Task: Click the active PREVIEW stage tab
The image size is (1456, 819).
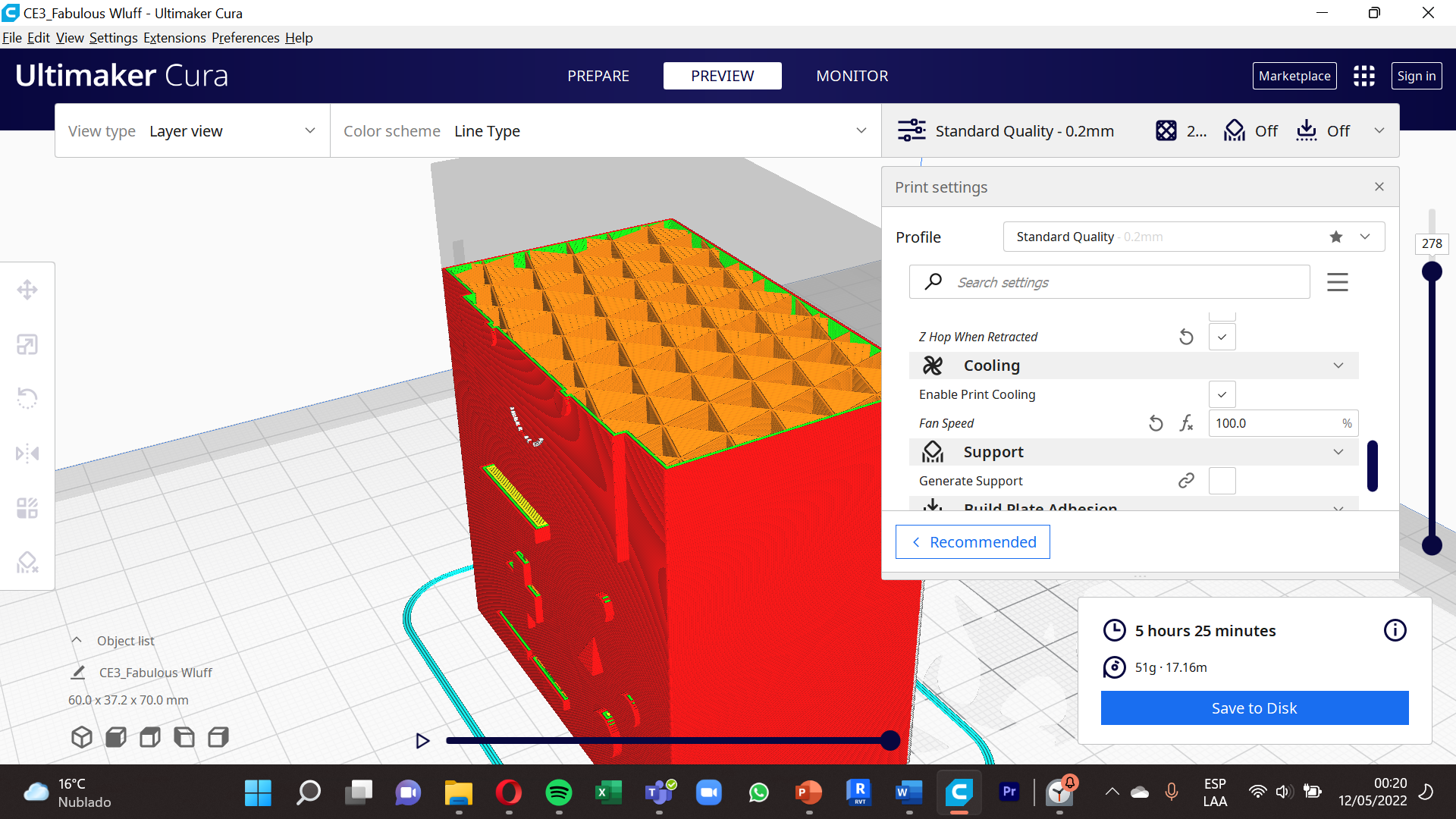Action: (x=723, y=76)
